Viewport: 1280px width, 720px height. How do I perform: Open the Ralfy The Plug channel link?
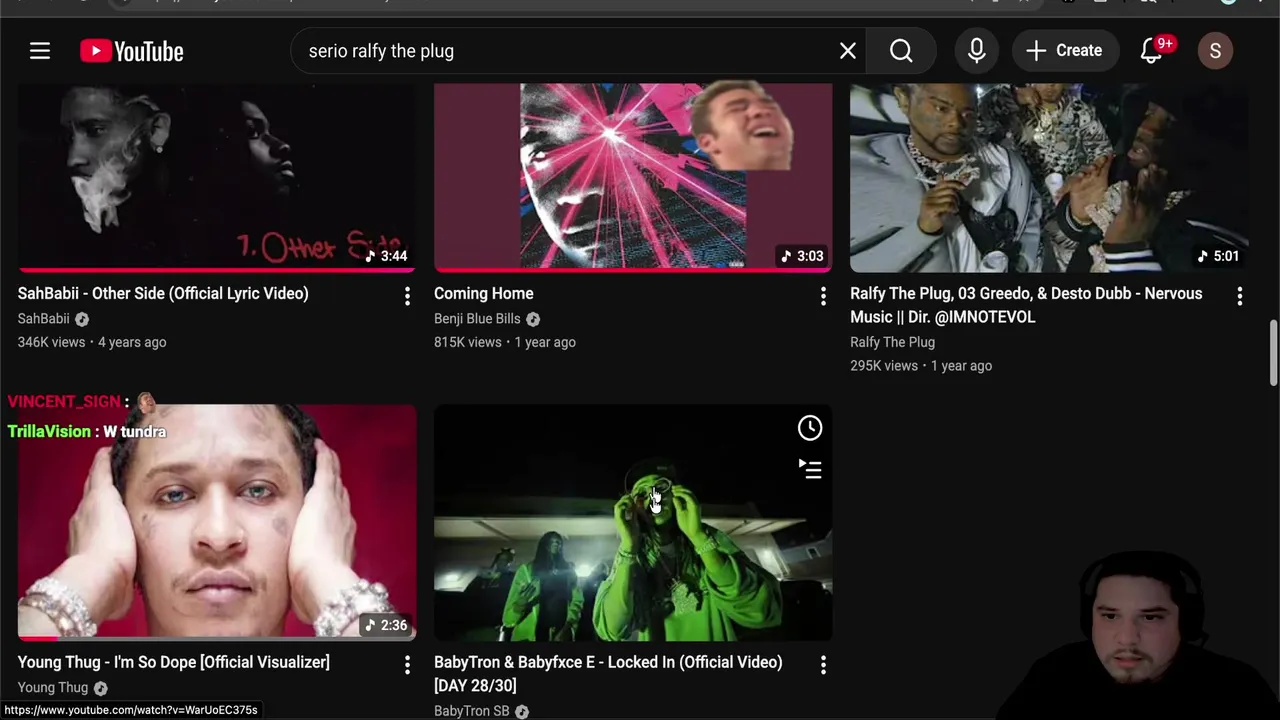point(892,342)
